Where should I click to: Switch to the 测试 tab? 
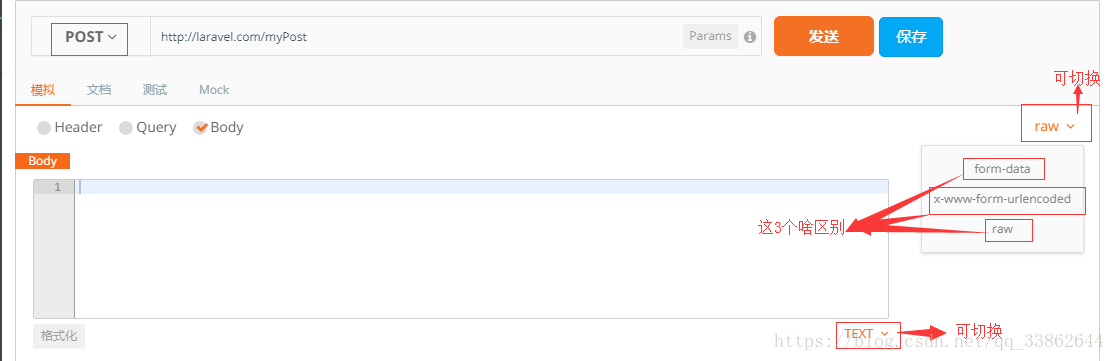click(x=154, y=90)
